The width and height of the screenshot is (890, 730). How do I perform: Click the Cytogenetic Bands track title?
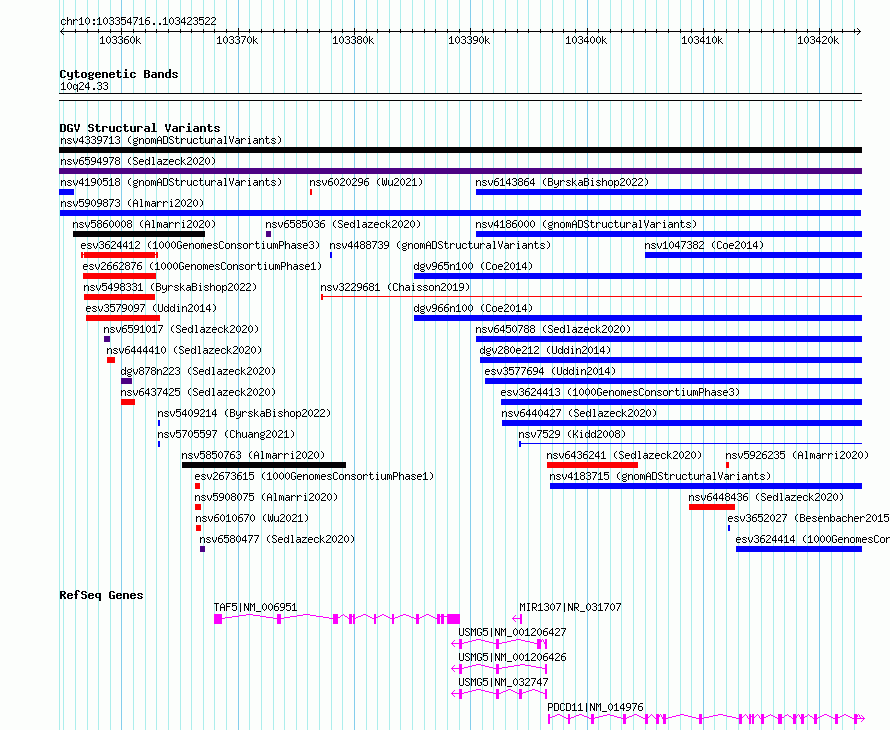[x=119, y=74]
